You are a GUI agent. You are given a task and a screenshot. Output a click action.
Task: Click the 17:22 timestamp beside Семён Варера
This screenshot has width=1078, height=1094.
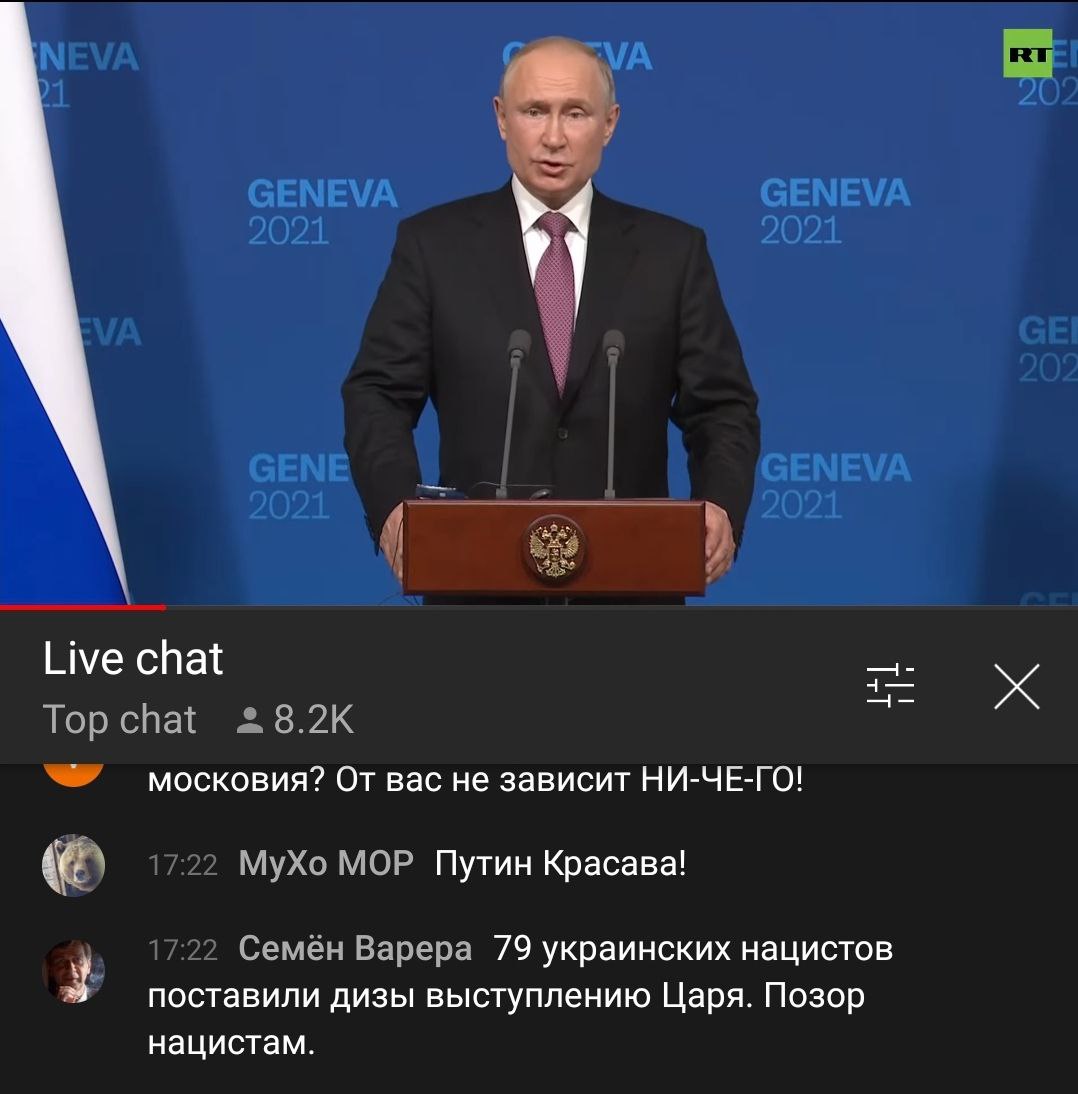click(183, 950)
